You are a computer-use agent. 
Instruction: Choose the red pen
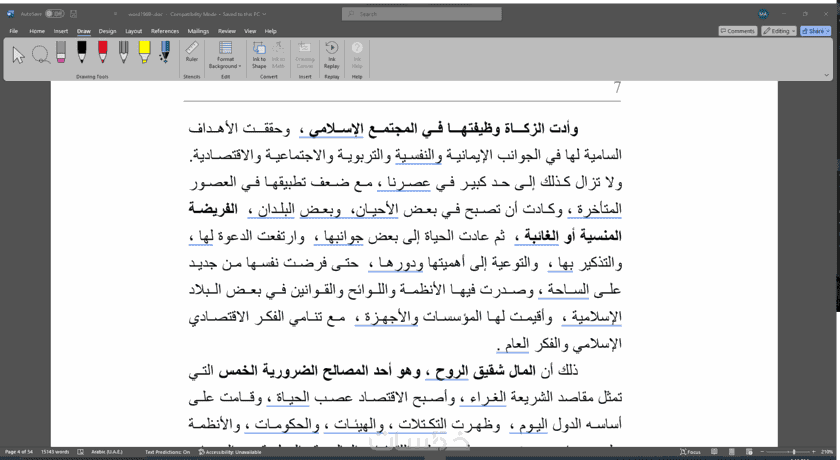click(102, 52)
